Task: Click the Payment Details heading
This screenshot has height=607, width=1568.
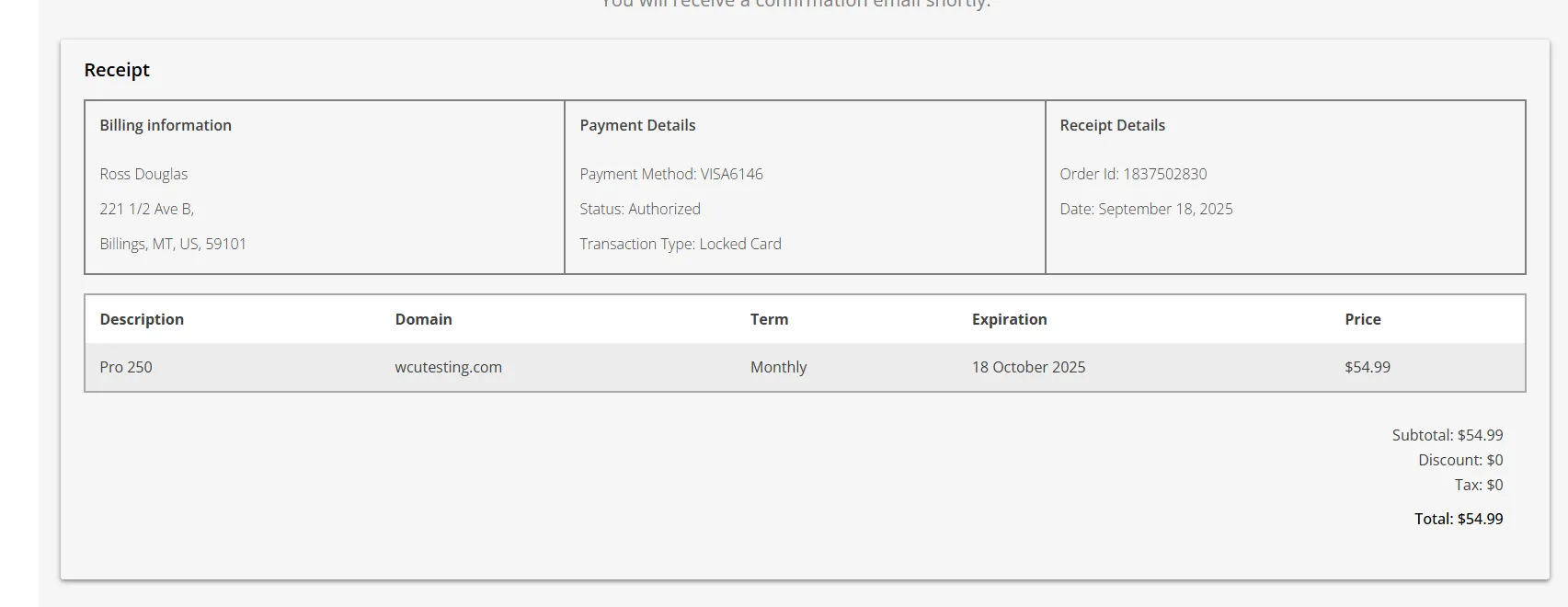Action: pyautogui.click(x=637, y=125)
